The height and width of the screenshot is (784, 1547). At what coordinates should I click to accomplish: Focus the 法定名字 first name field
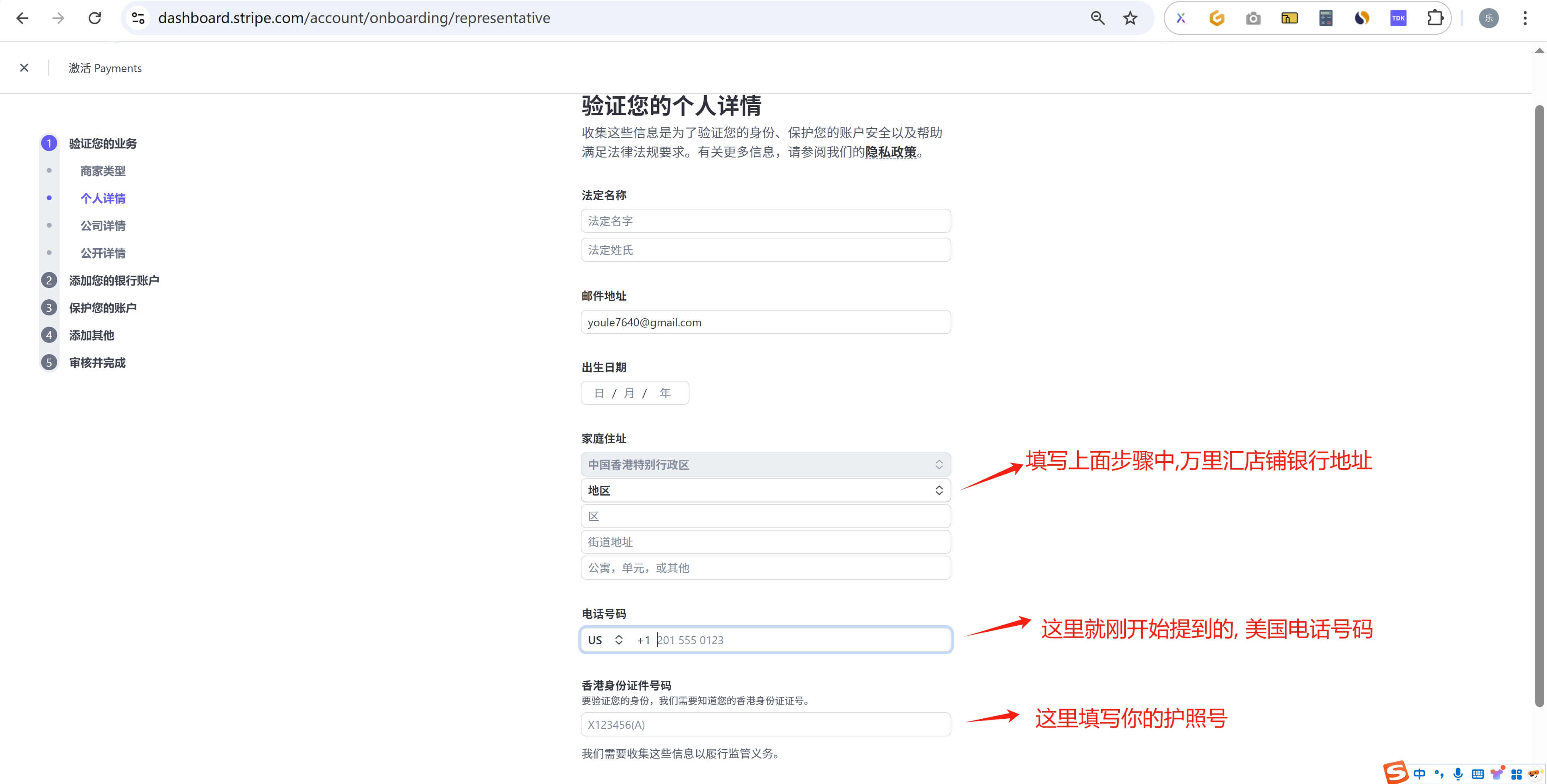pos(766,221)
